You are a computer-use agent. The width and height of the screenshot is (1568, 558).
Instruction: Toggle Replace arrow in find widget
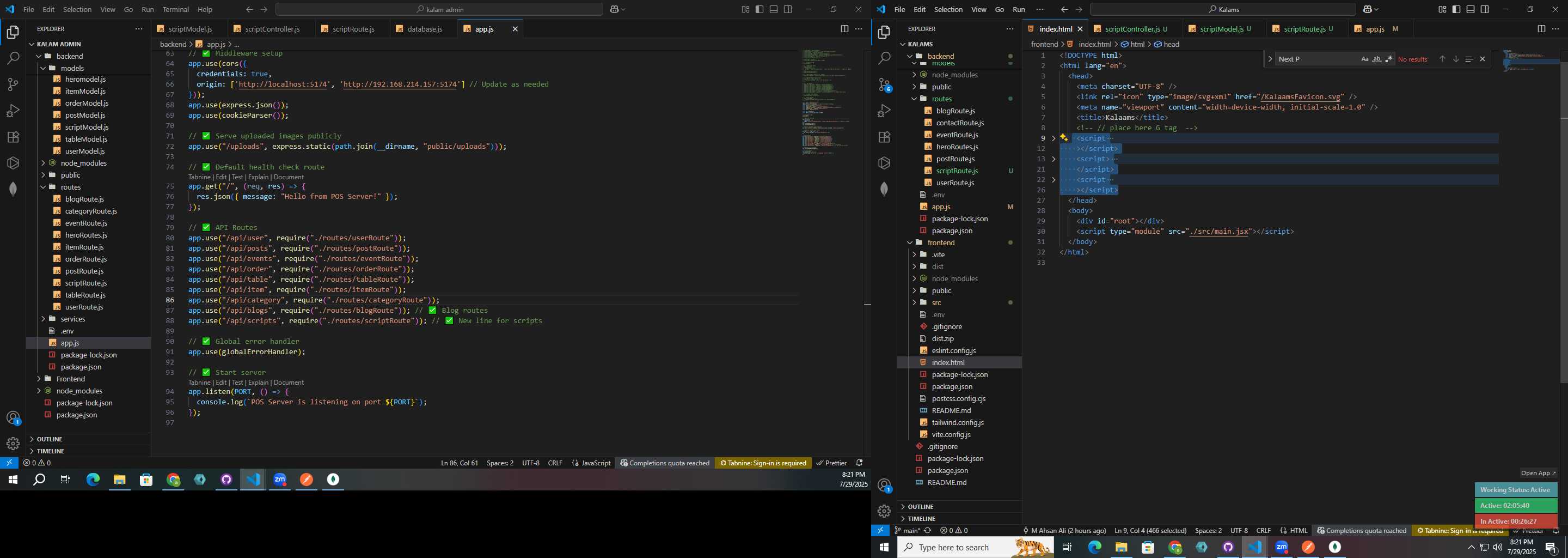point(1270,59)
